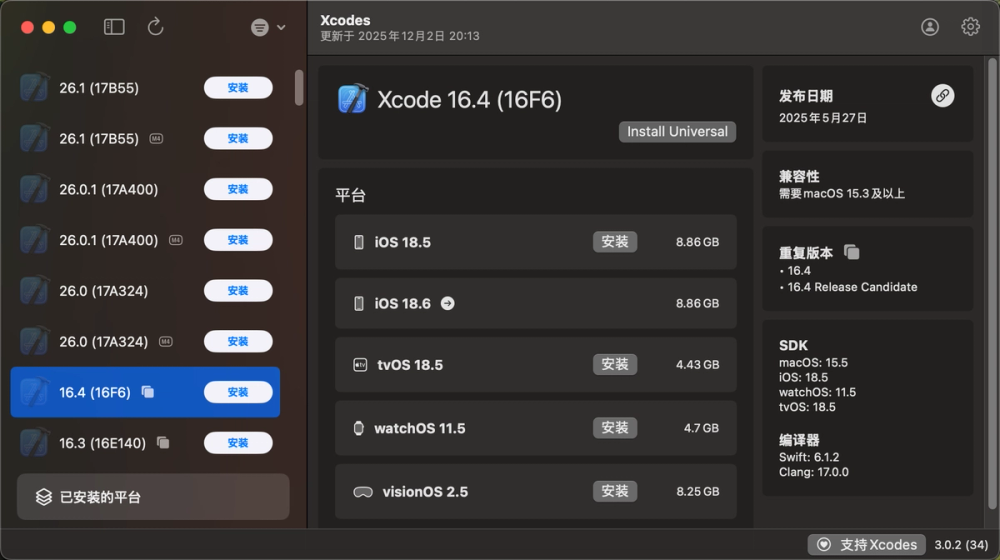Open the filter dropdown in the sidebar toolbar

268,27
